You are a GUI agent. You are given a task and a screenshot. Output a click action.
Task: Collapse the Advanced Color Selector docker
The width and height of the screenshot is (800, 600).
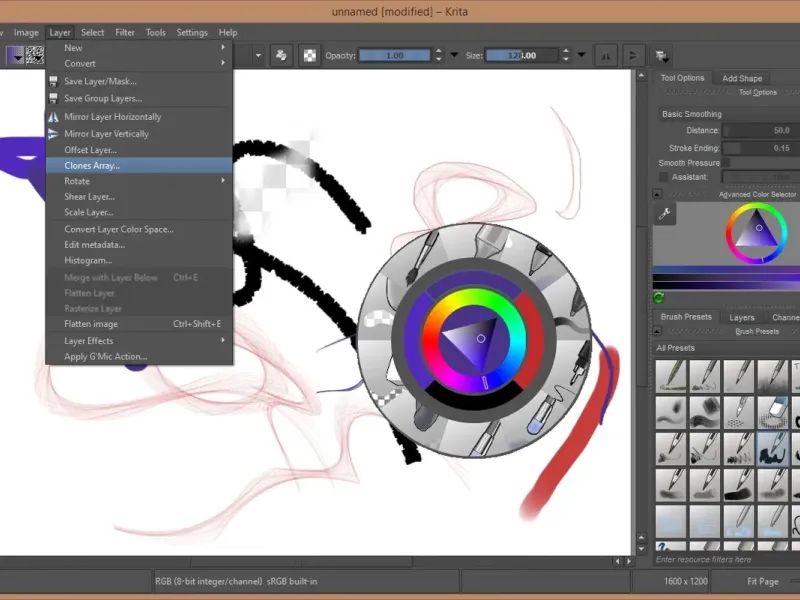click(658, 194)
